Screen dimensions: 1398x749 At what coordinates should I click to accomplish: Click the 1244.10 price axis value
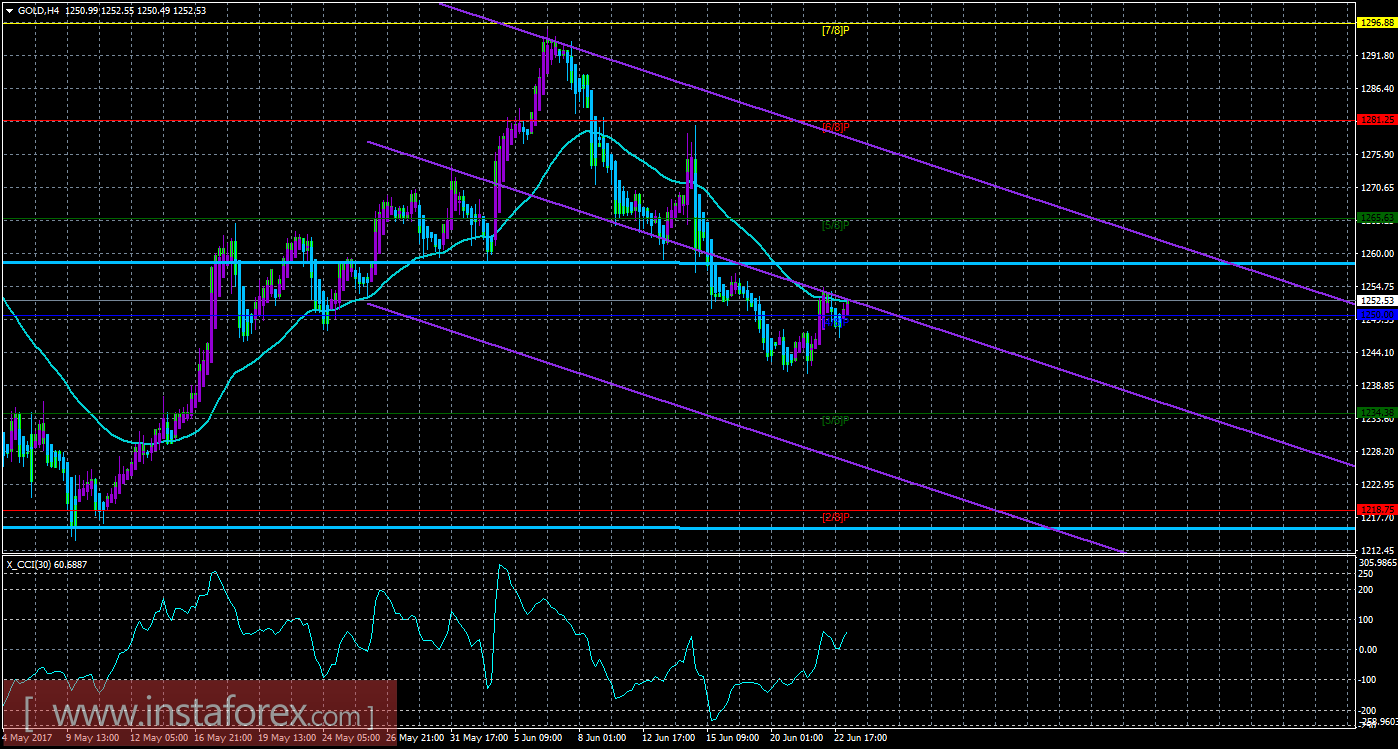point(1376,353)
